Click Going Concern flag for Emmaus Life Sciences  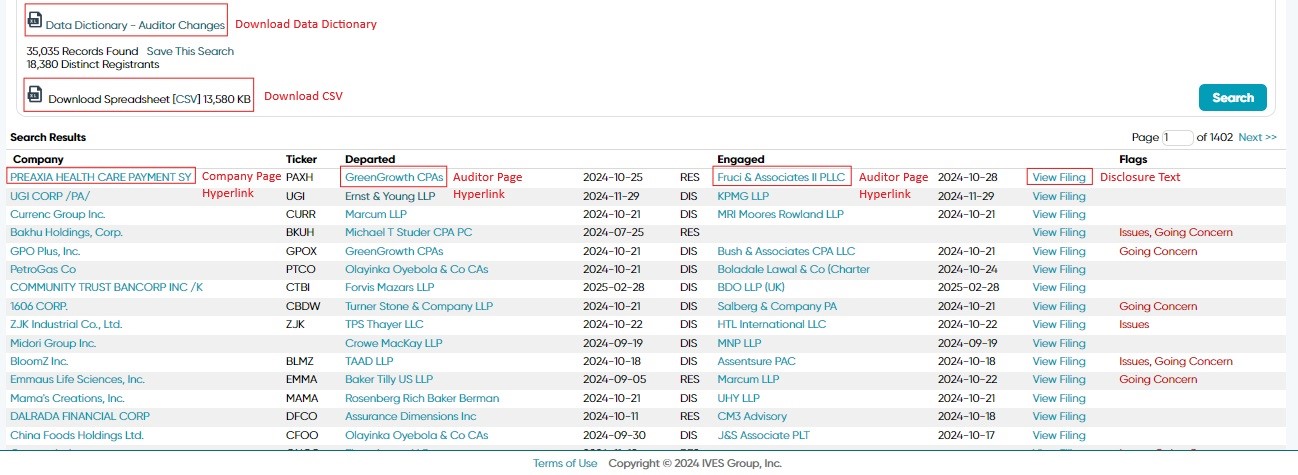click(1158, 379)
